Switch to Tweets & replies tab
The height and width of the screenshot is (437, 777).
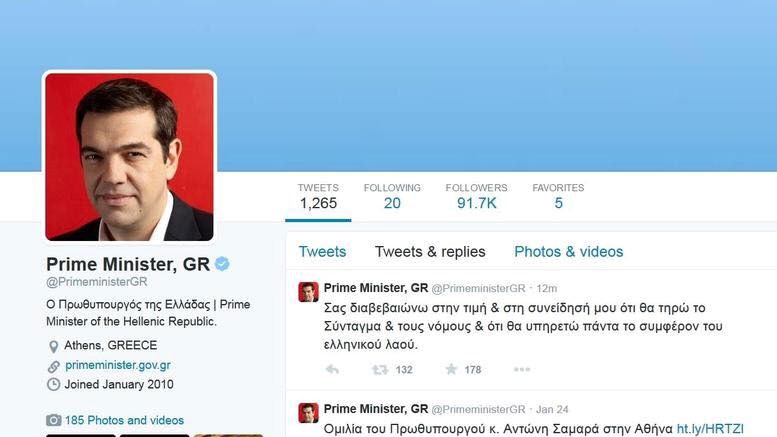pos(430,252)
